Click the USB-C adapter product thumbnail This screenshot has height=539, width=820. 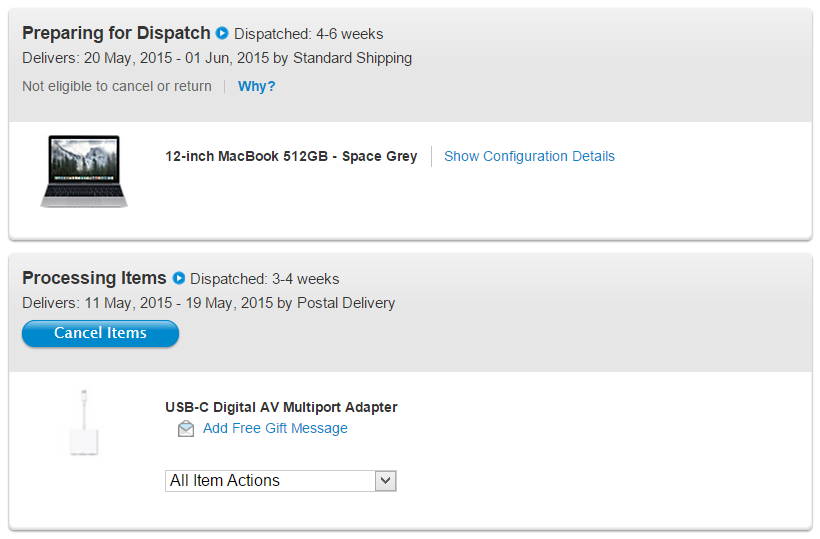(x=84, y=422)
